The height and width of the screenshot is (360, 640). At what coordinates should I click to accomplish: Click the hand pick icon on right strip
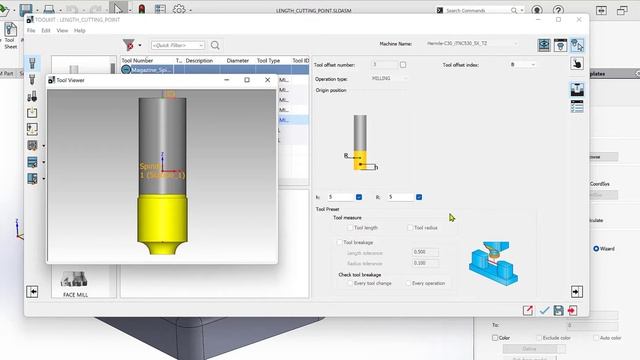coord(577,64)
